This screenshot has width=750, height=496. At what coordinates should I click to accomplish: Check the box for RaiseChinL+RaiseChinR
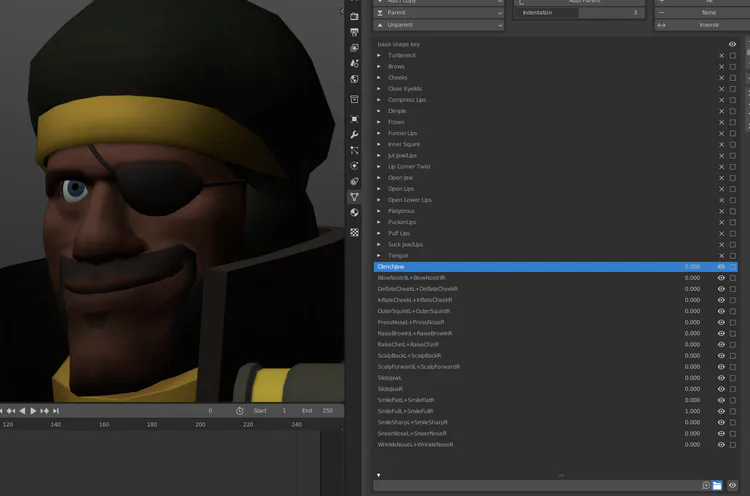(x=733, y=344)
